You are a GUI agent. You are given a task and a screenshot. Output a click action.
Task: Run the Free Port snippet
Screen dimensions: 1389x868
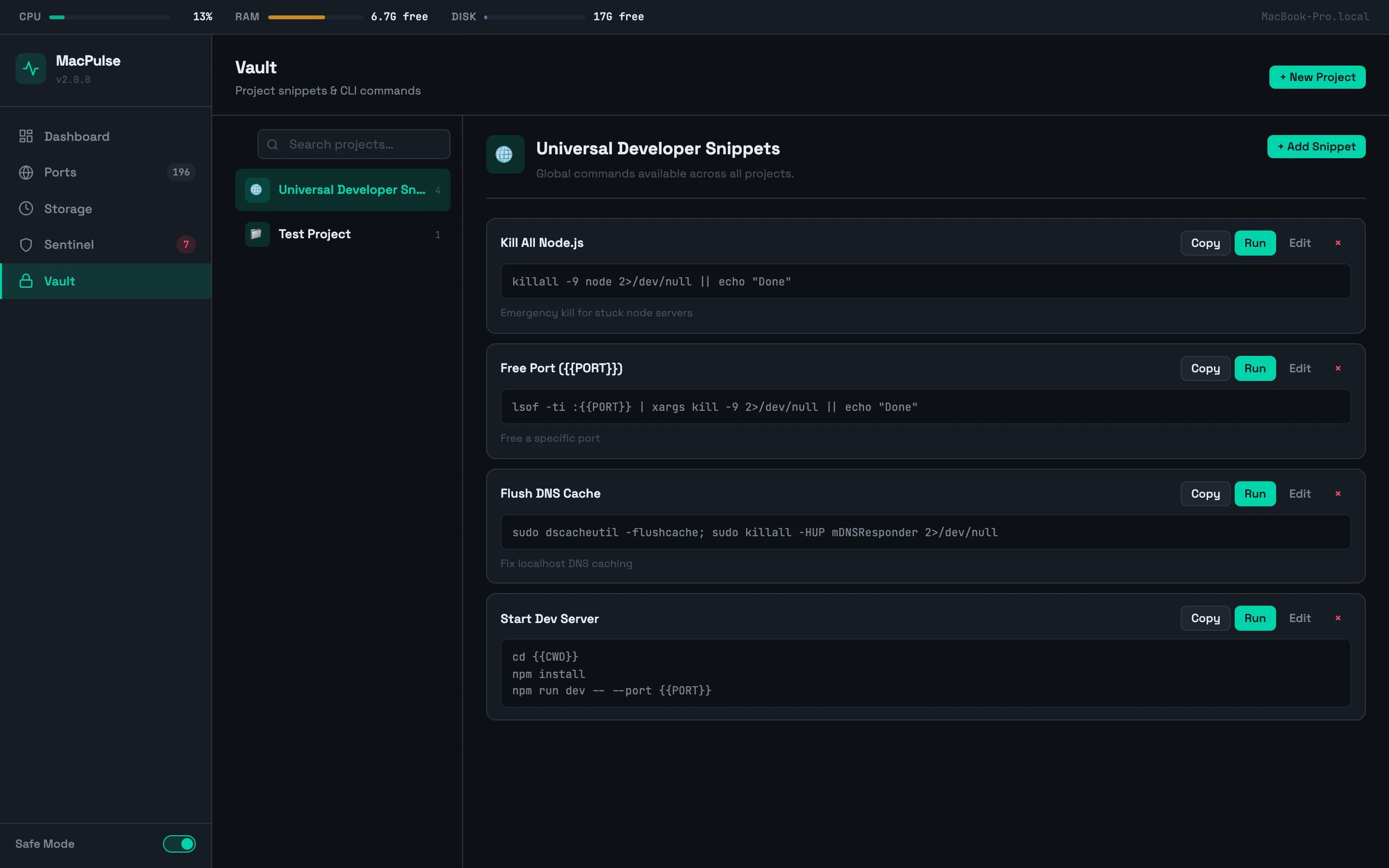1255,368
